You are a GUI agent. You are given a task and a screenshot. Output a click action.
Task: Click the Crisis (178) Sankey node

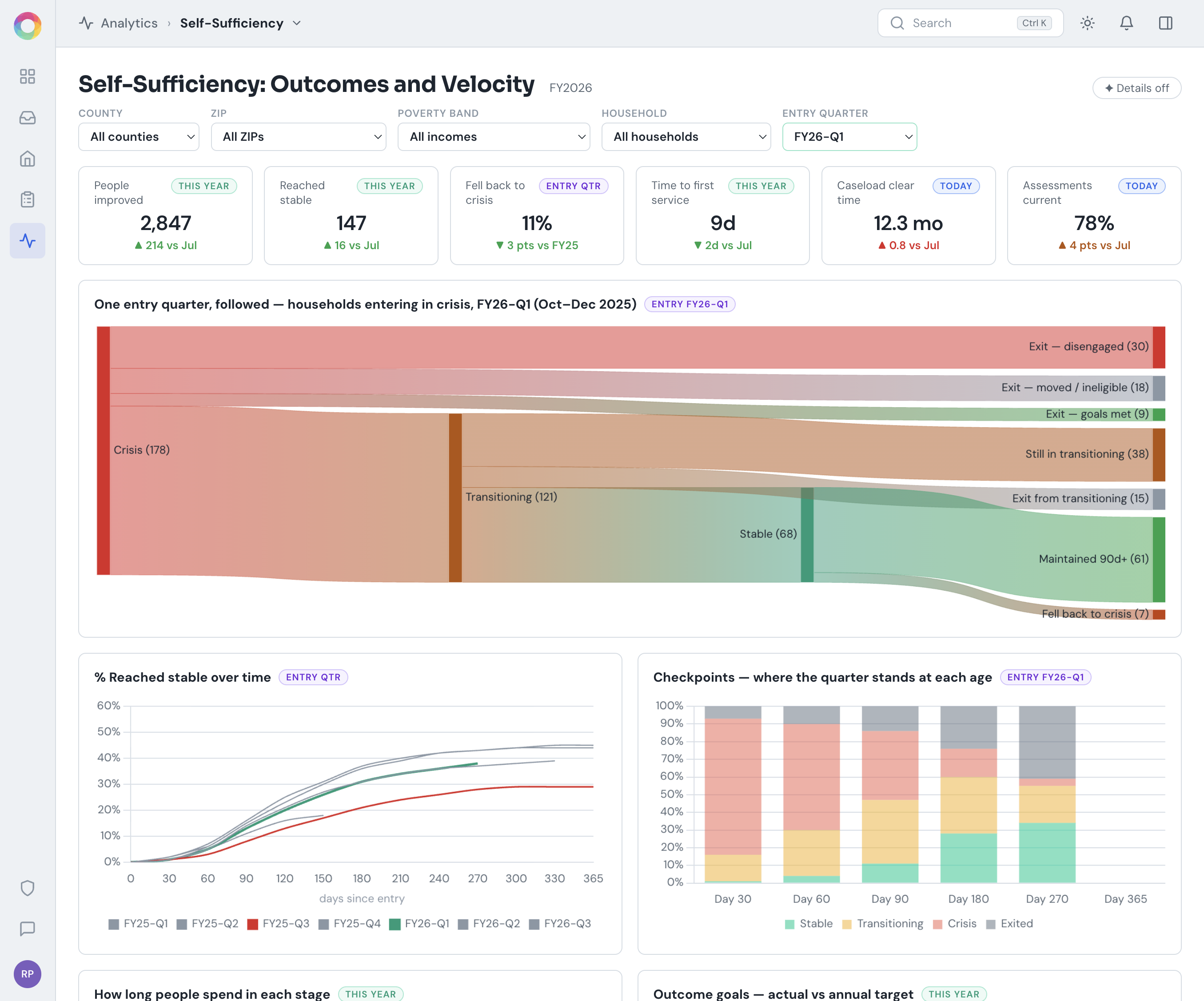103,450
